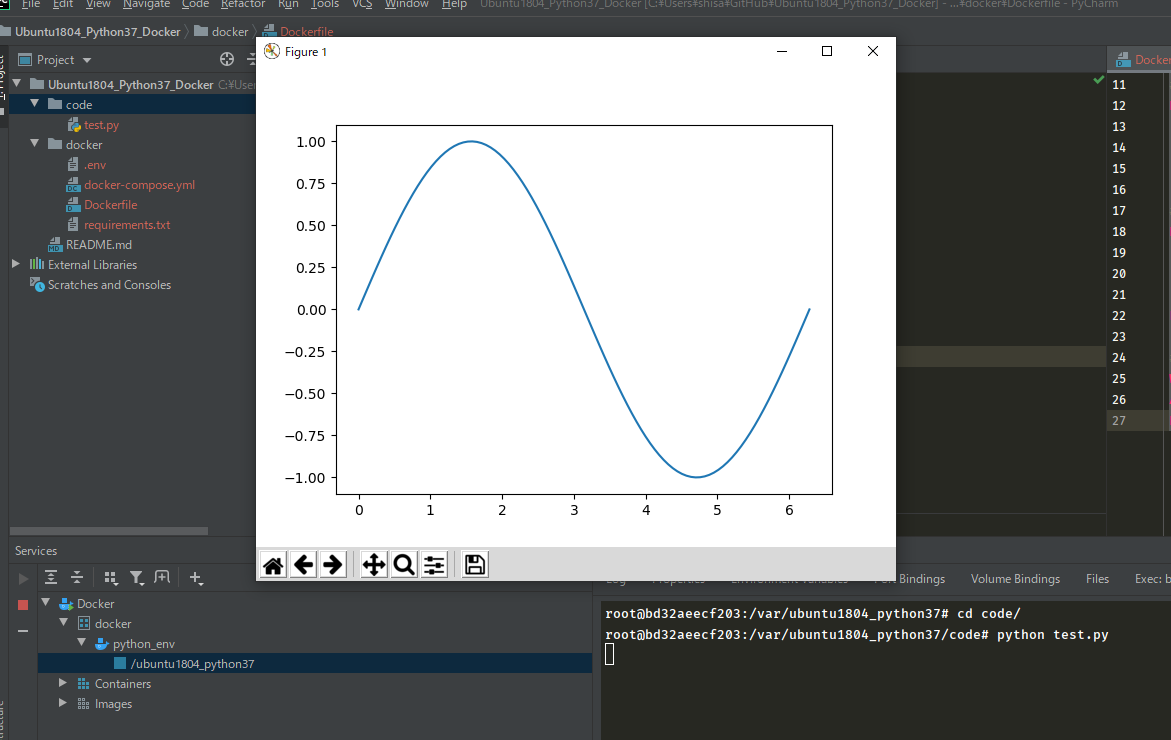The height and width of the screenshot is (740, 1171).
Task: Open the Navigate menu
Action: coord(146,4)
